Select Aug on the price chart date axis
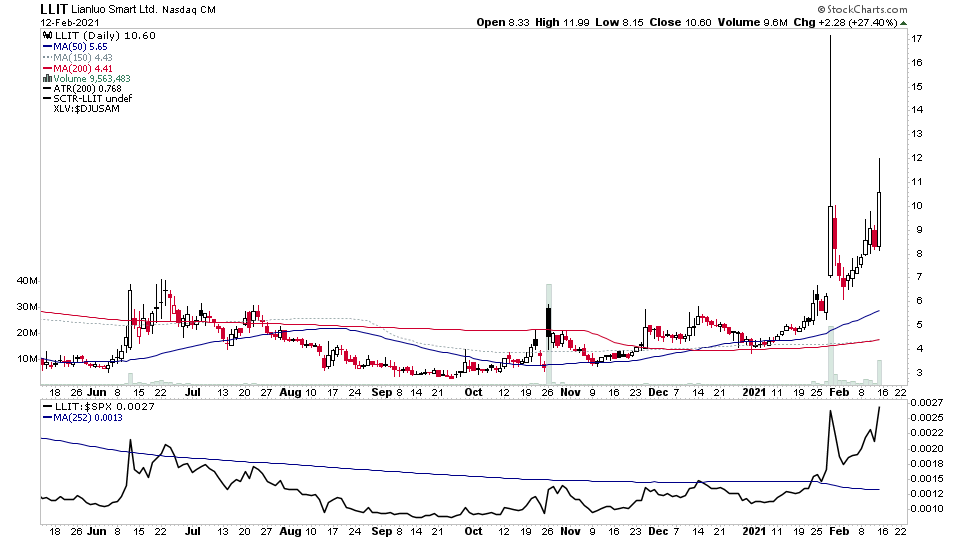Viewport: 960px width, 540px height. [x=290, y=392]
